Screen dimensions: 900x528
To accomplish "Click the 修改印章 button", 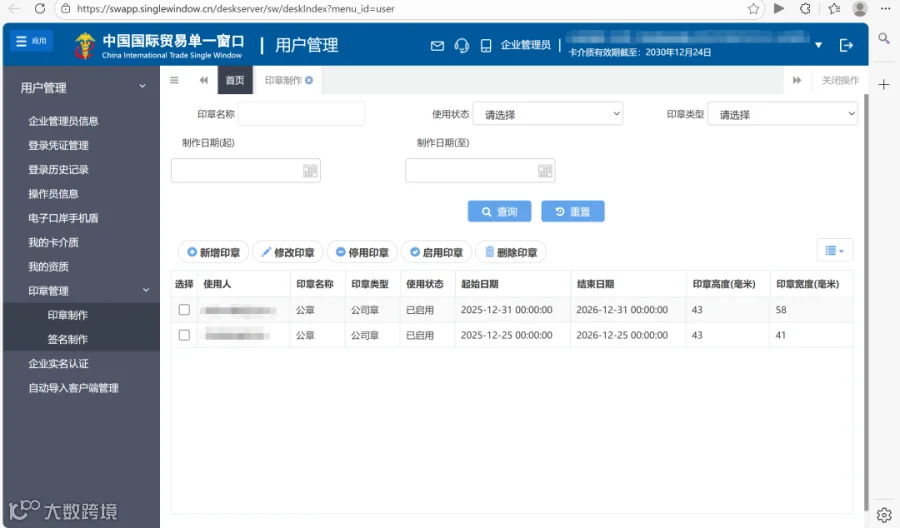I will [288, 252].
